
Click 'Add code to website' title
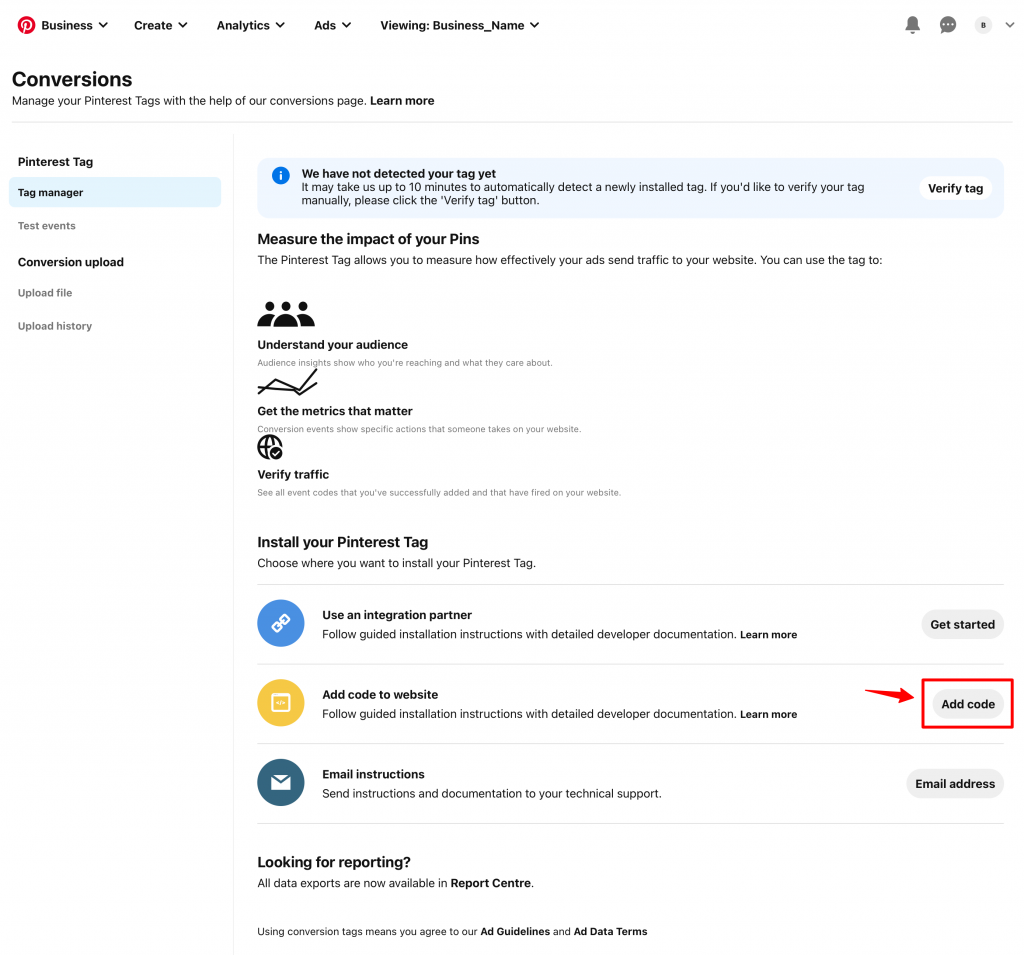(x=380, y=695)
